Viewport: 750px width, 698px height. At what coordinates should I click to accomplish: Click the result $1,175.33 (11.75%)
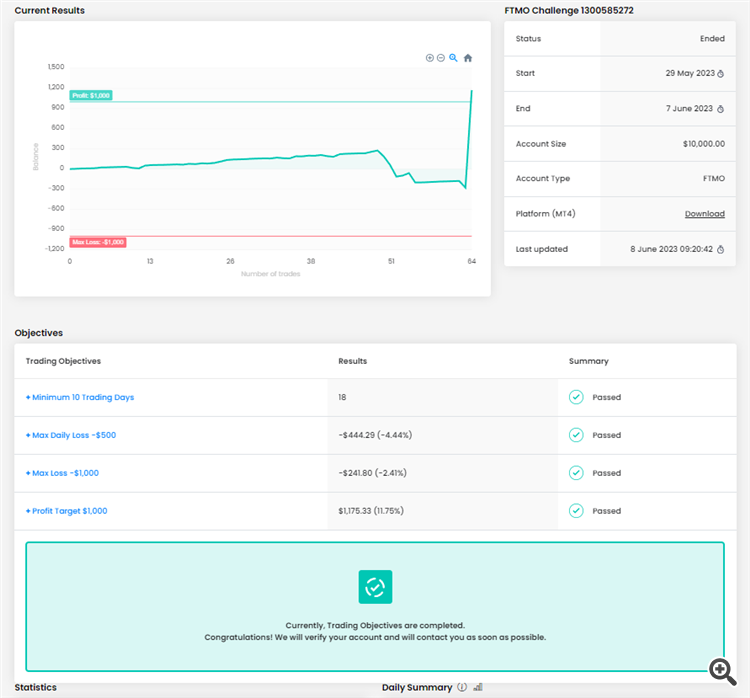point(371,510)
